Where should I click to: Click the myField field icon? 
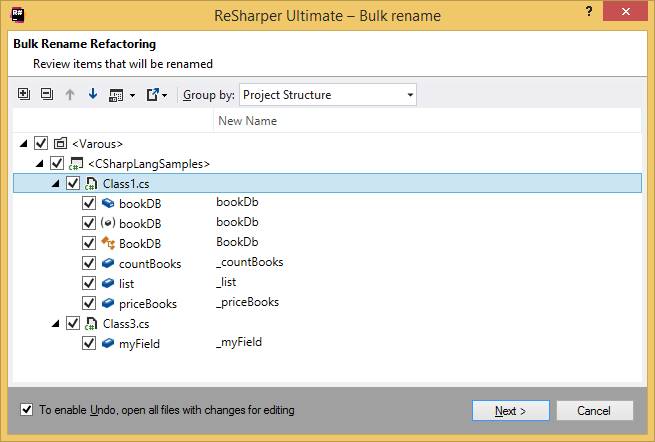[107, 344]
